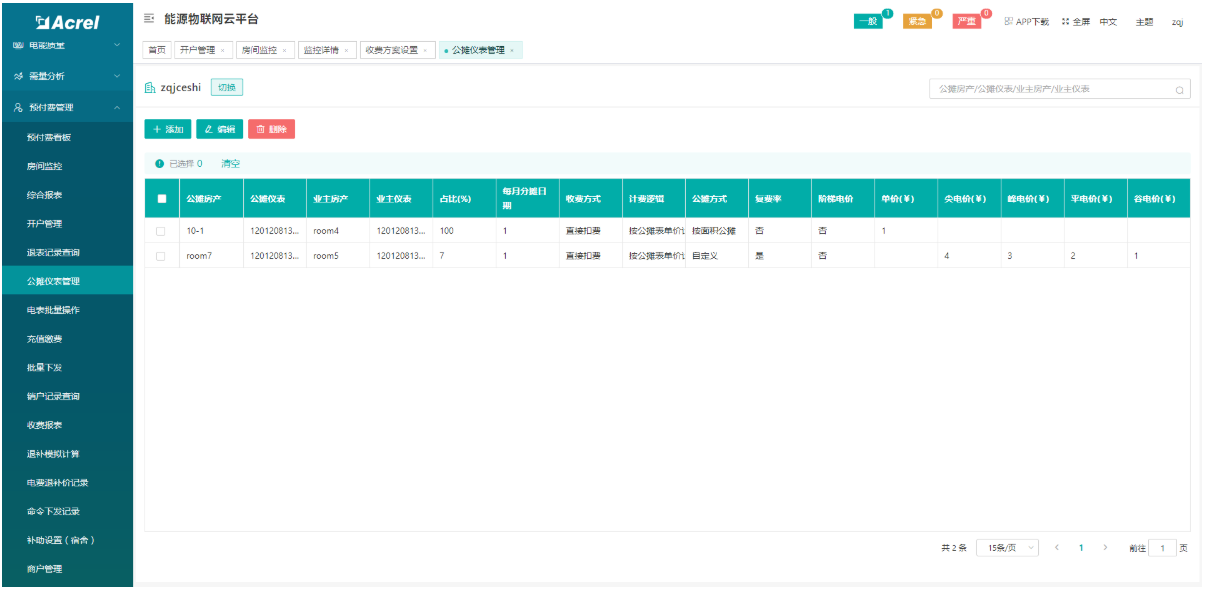The width and height of the screenshot is (1207, 589).
Task: Open the 一般 alarm badge
Action: [868, 22]
